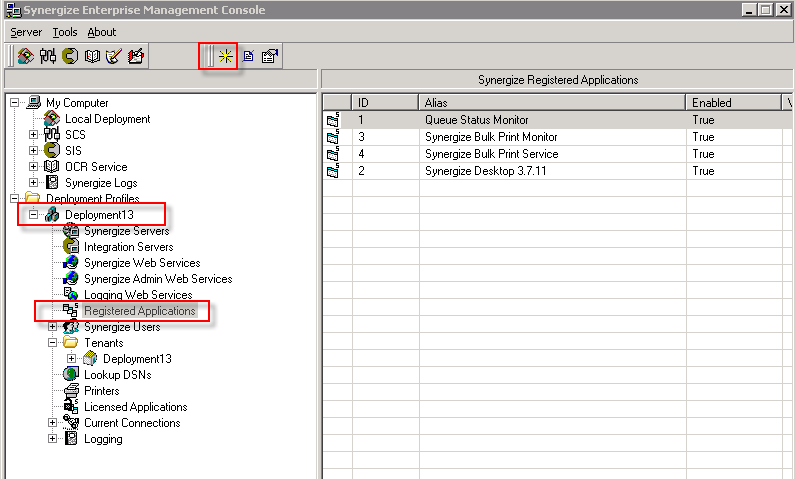The image size is (796, 479).
Task: Click the True value for Queue Status Monitor
Action: 703,120
